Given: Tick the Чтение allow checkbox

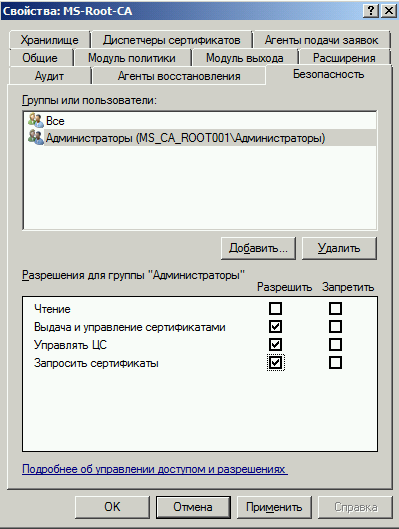Looking at the screenshot, I should pyautogui.click(x=275, y=308).
